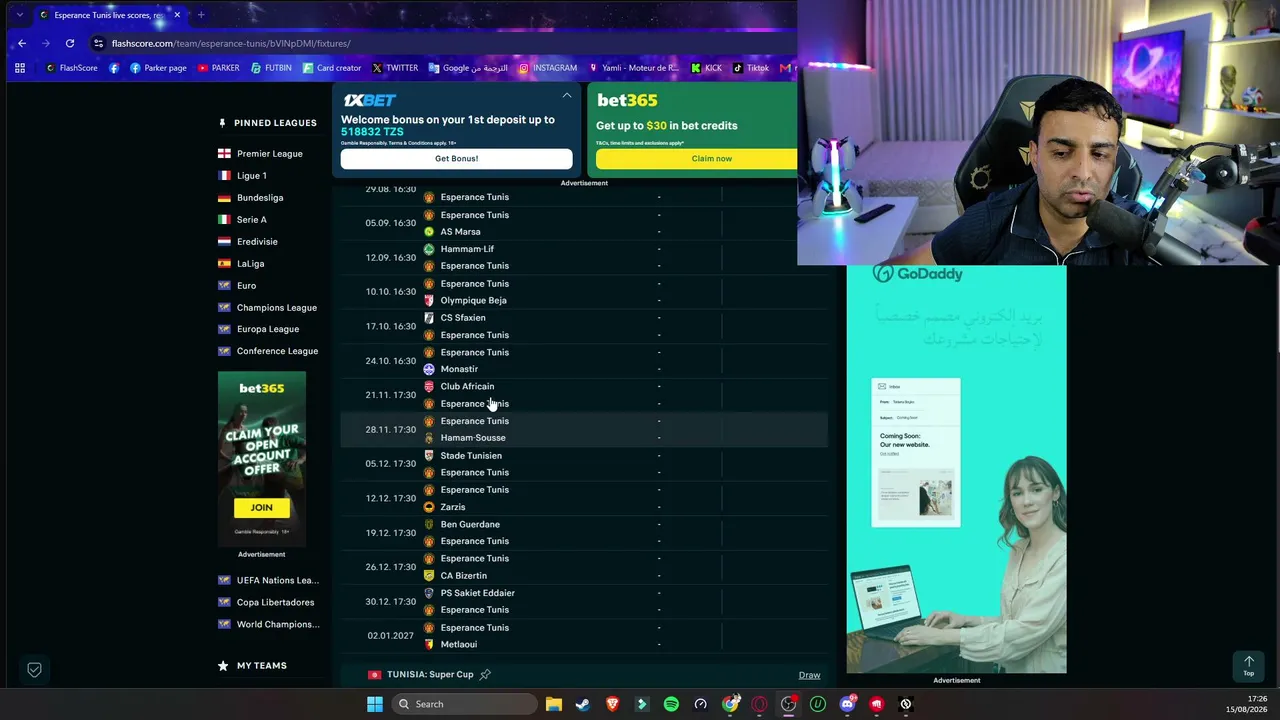Open the FlashScore bookmark
This screenshot has width=1280, height=720.
click(x=72, y=68)
